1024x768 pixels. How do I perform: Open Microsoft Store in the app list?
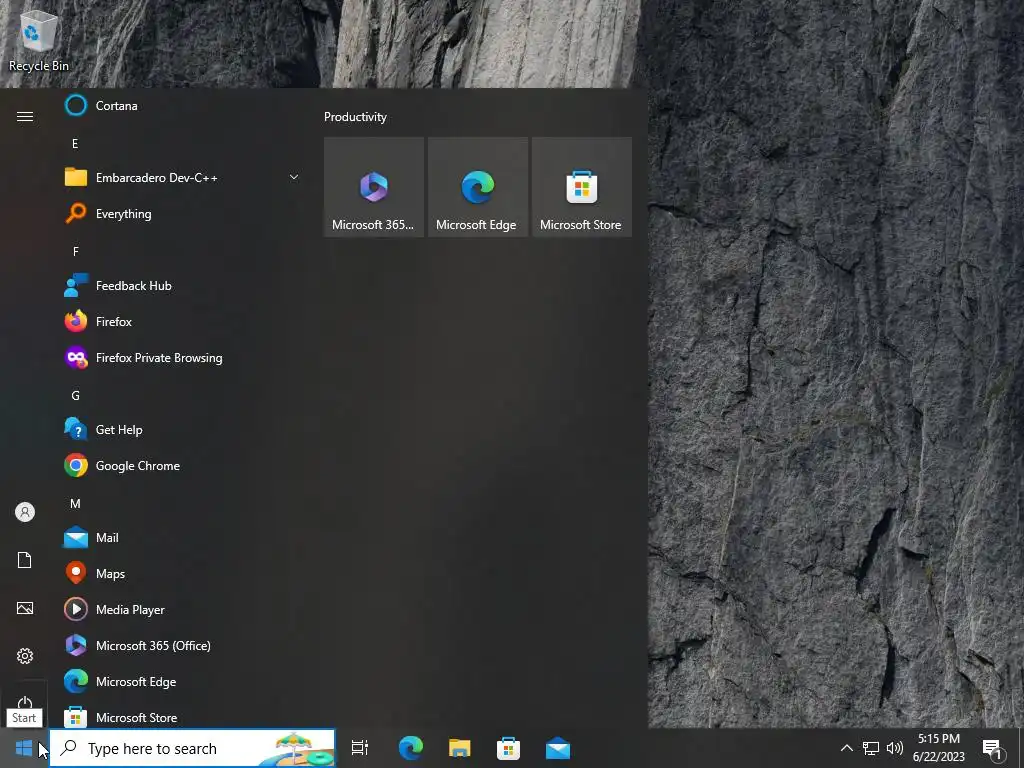[x=182, y=716]
